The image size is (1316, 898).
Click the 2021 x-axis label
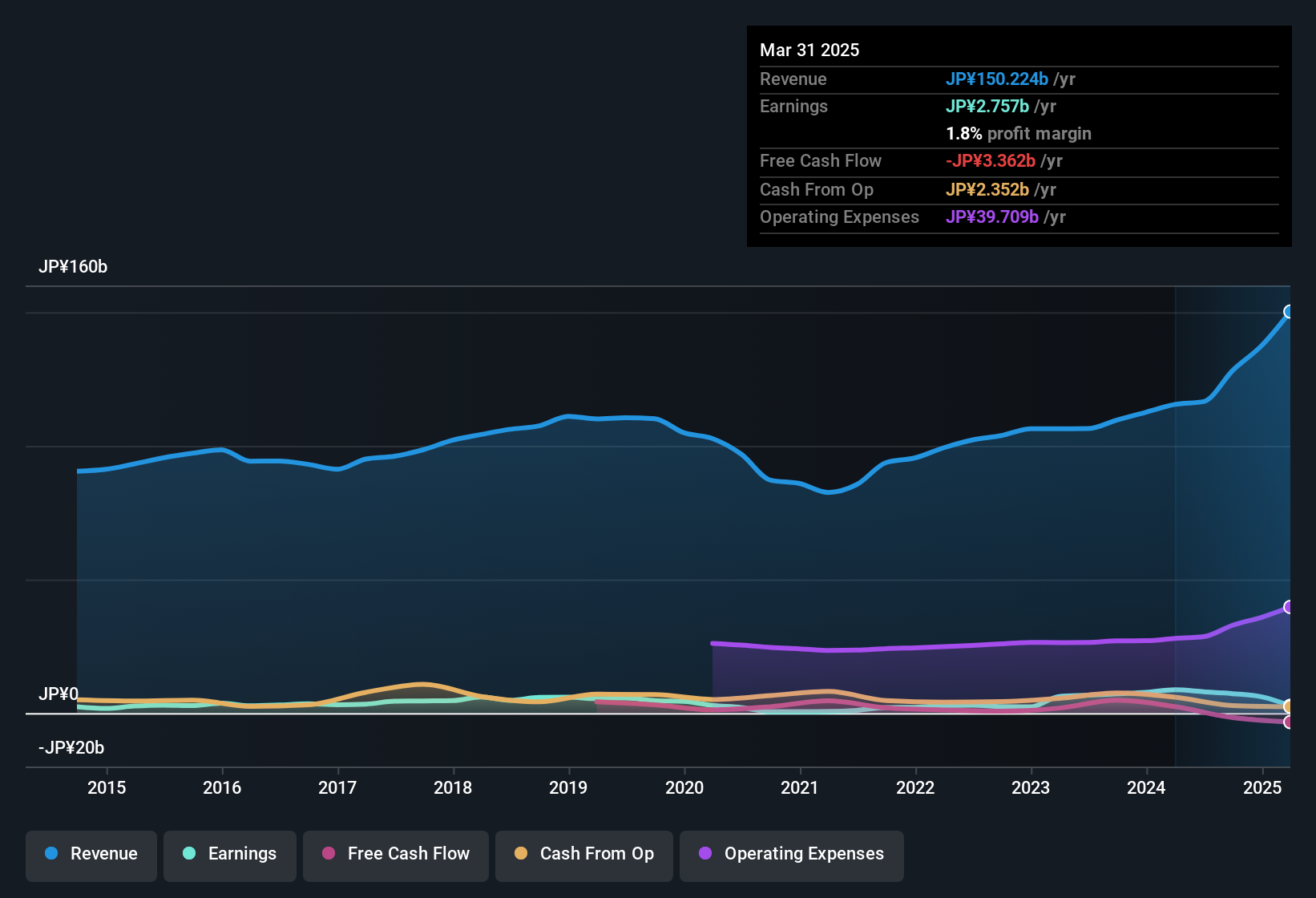pyautogui.click(x=800, y=787)
